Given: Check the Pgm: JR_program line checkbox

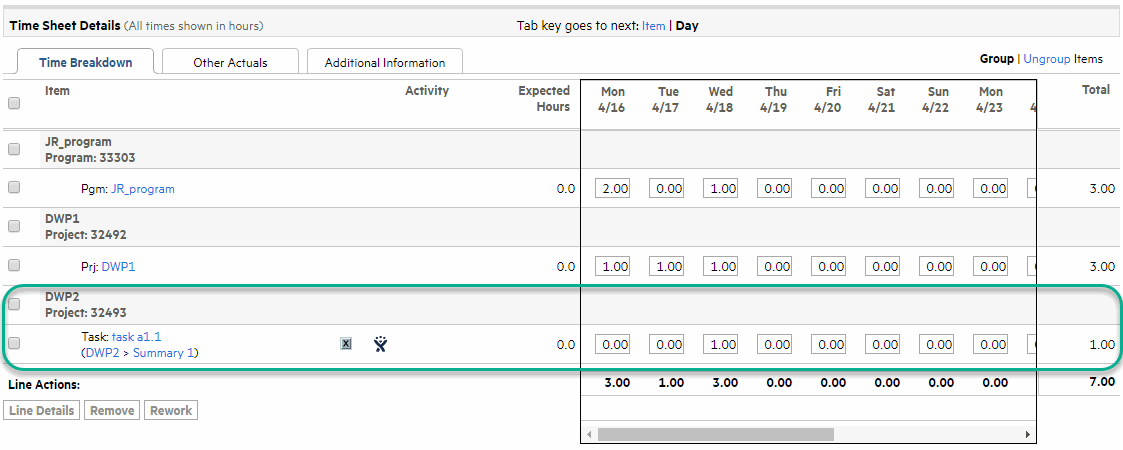Looking at the screenshot, I should click(14, 187).
